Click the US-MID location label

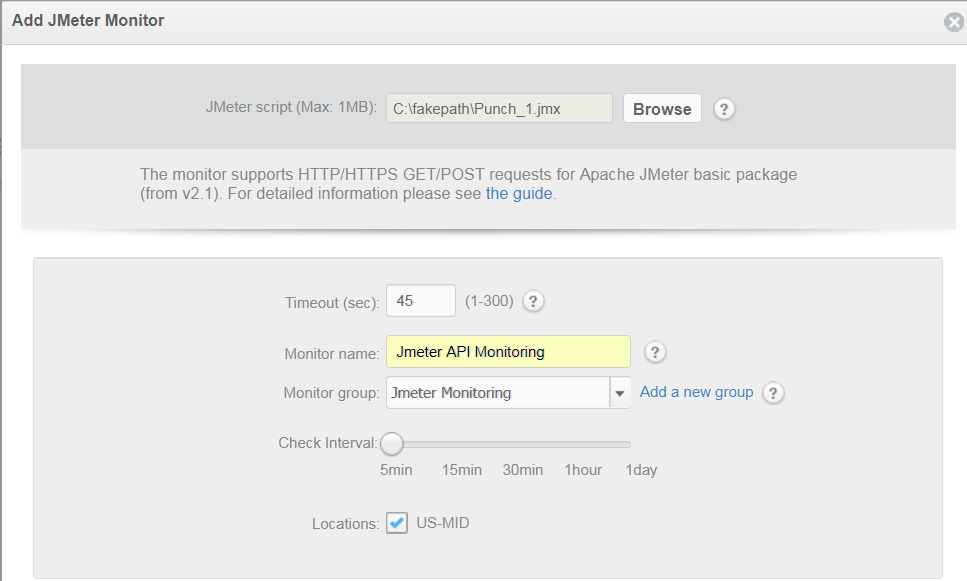443,523
